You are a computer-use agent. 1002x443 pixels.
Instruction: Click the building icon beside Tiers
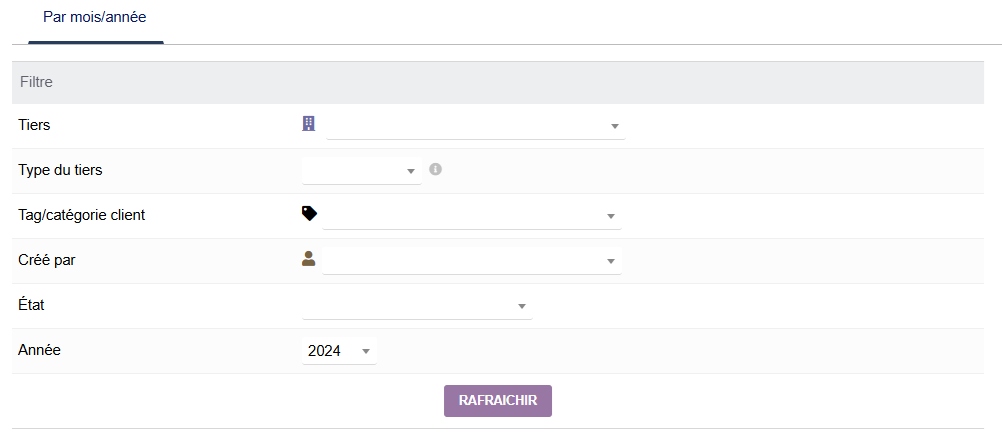click(309, 123)
